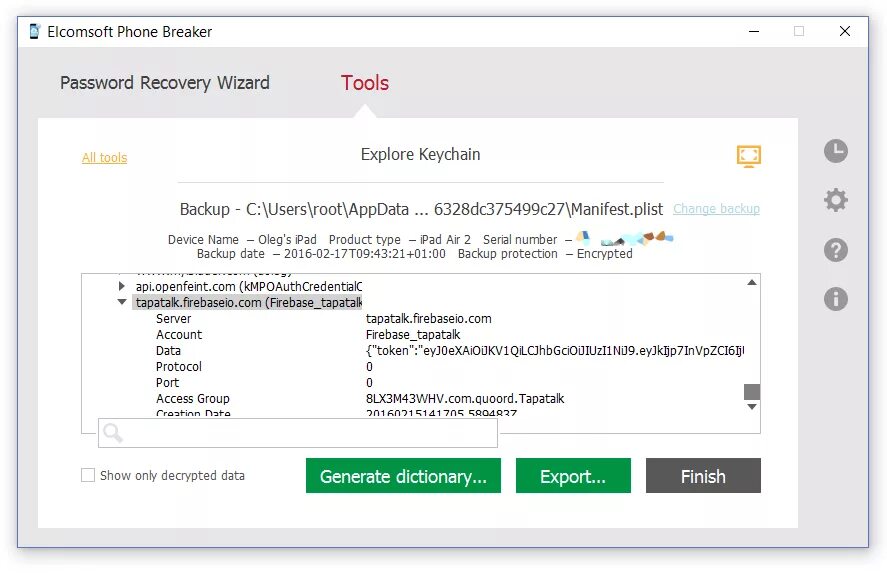Open the history clock icon in sidebar
The image size is (887, 573).
[836, 151]
